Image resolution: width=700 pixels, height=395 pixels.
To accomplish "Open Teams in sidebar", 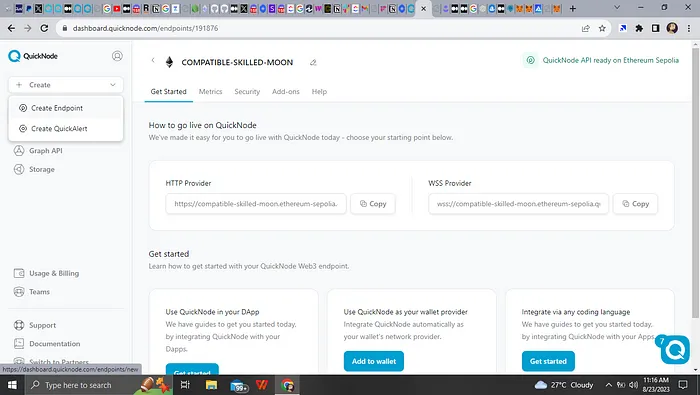I will pos(39,292).
